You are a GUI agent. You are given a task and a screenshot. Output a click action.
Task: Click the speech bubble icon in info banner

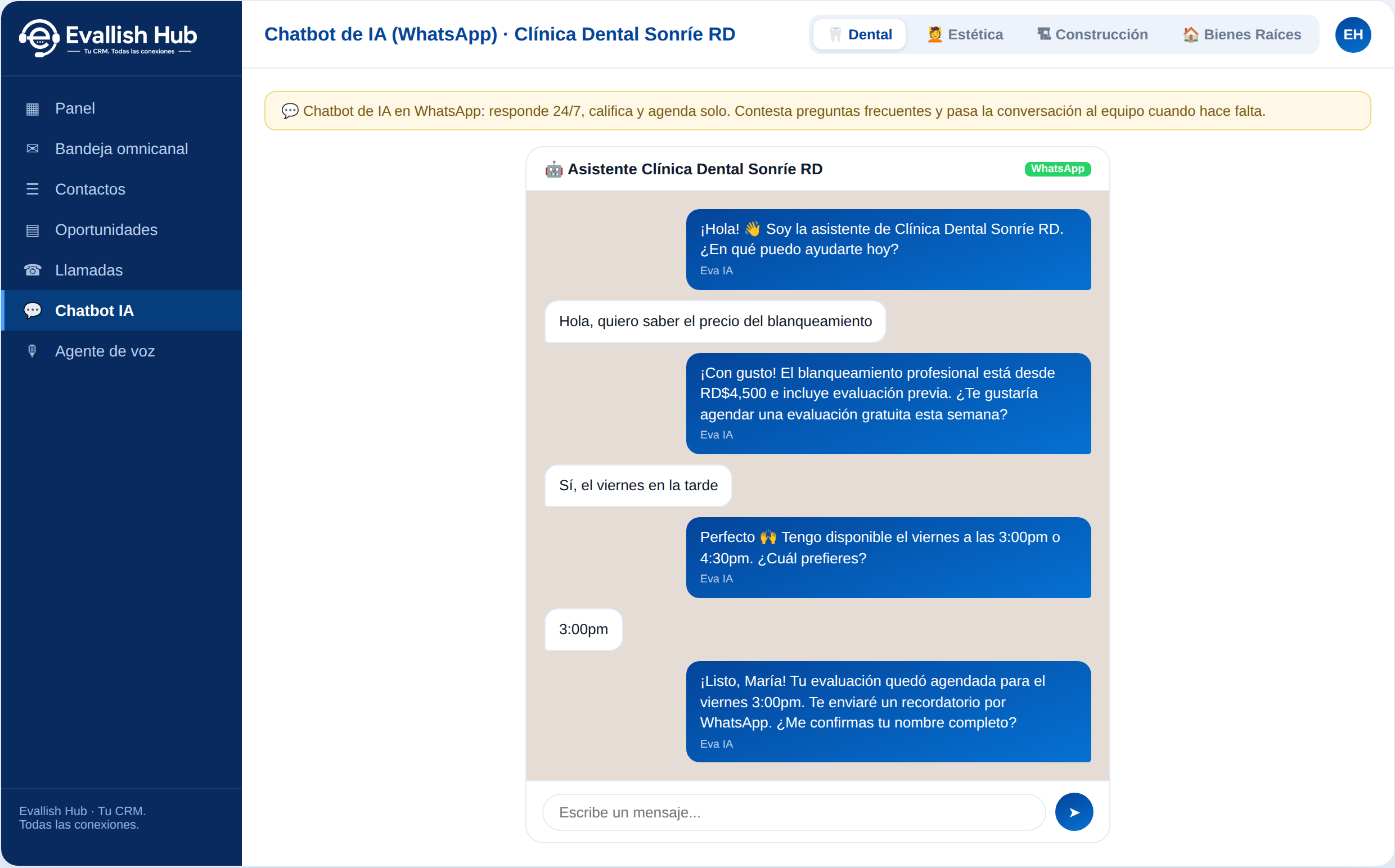(290, 111)
